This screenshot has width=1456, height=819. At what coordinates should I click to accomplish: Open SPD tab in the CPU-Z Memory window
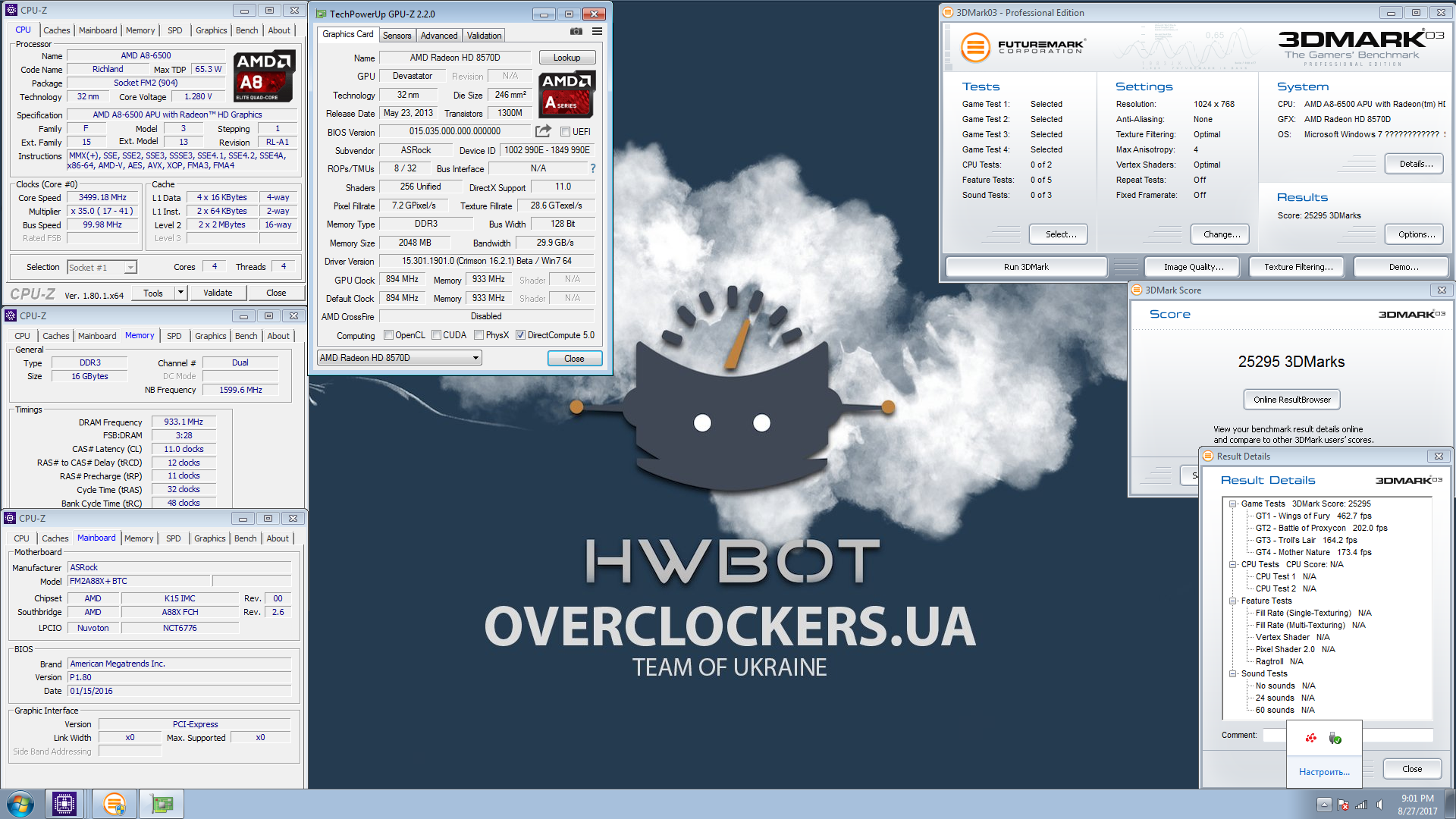[174, 336]
